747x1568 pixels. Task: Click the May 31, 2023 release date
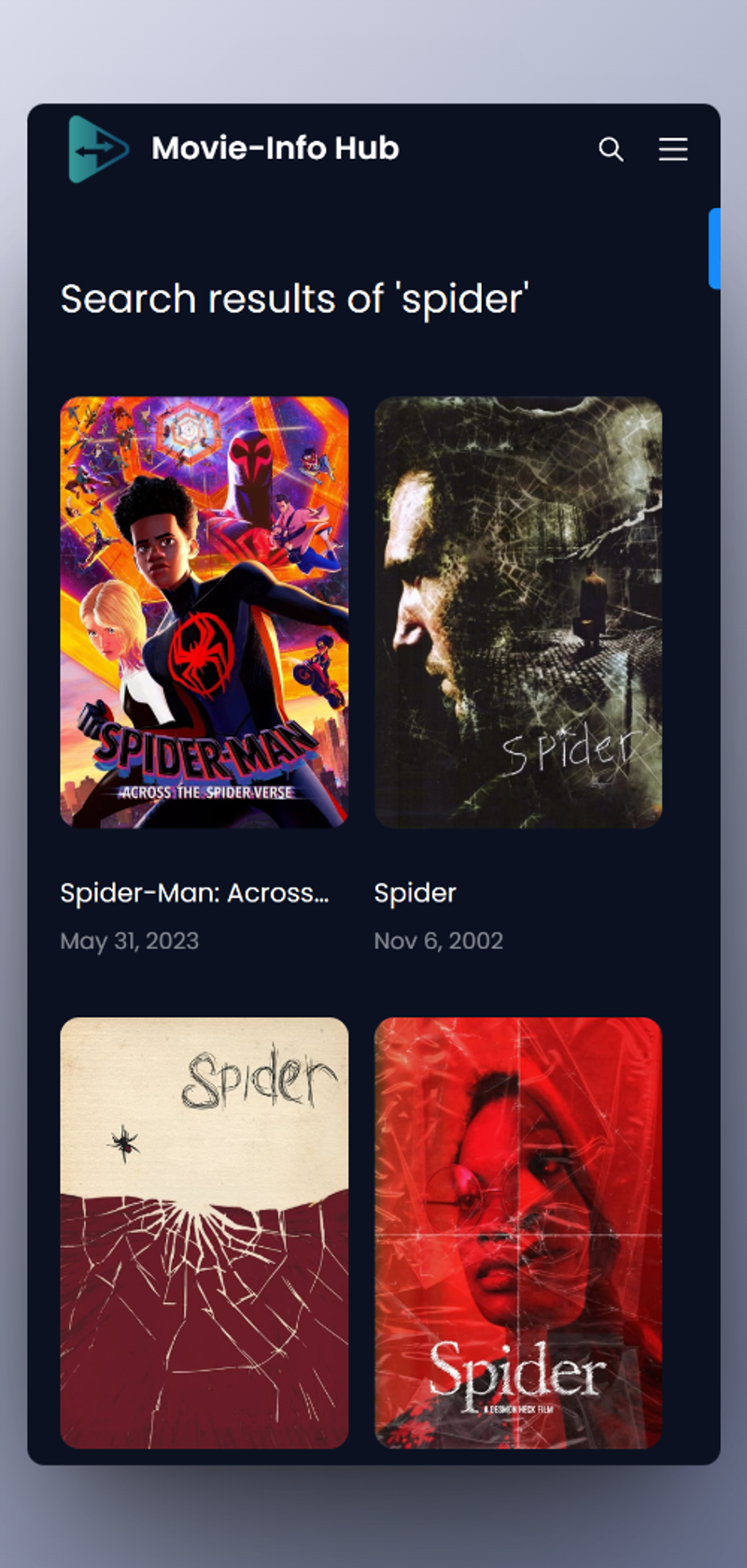[x=130, y=941]
